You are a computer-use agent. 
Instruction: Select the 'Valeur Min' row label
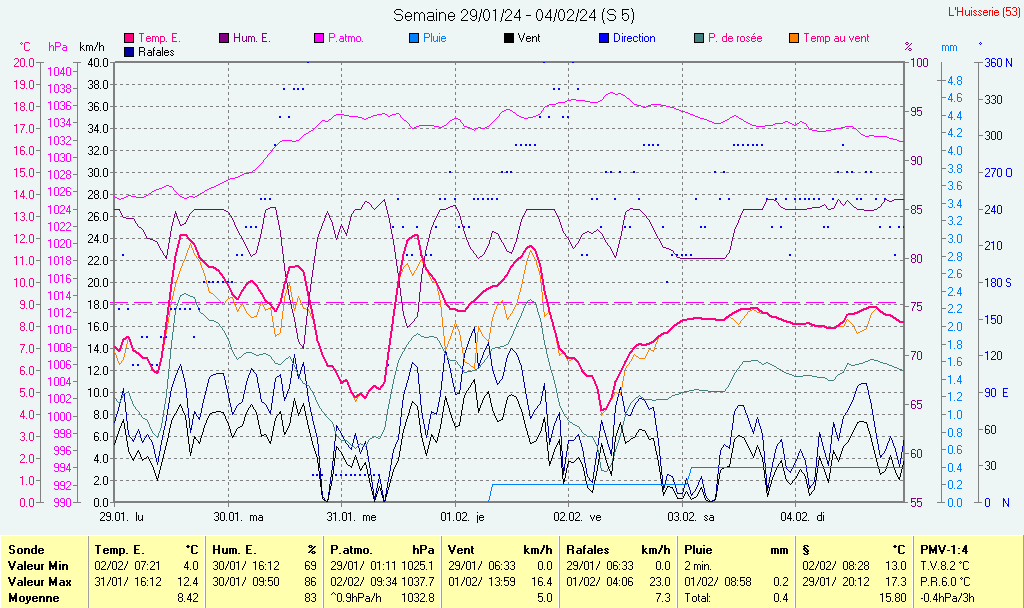pos(38,566)
